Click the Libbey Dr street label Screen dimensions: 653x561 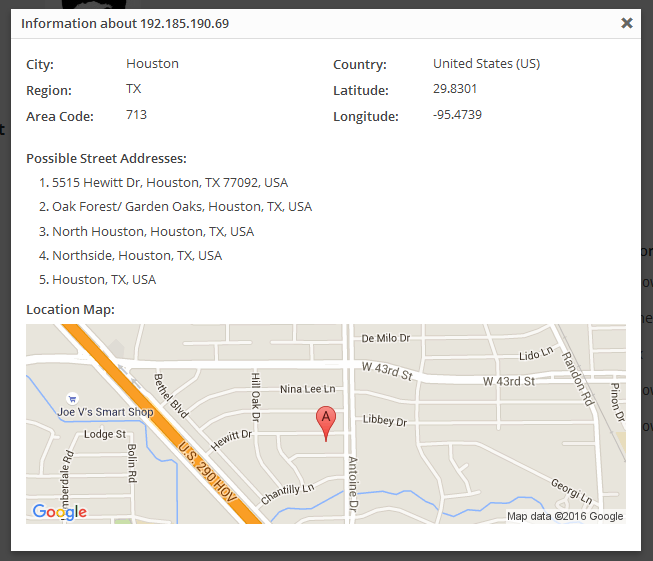coord(385,420)
